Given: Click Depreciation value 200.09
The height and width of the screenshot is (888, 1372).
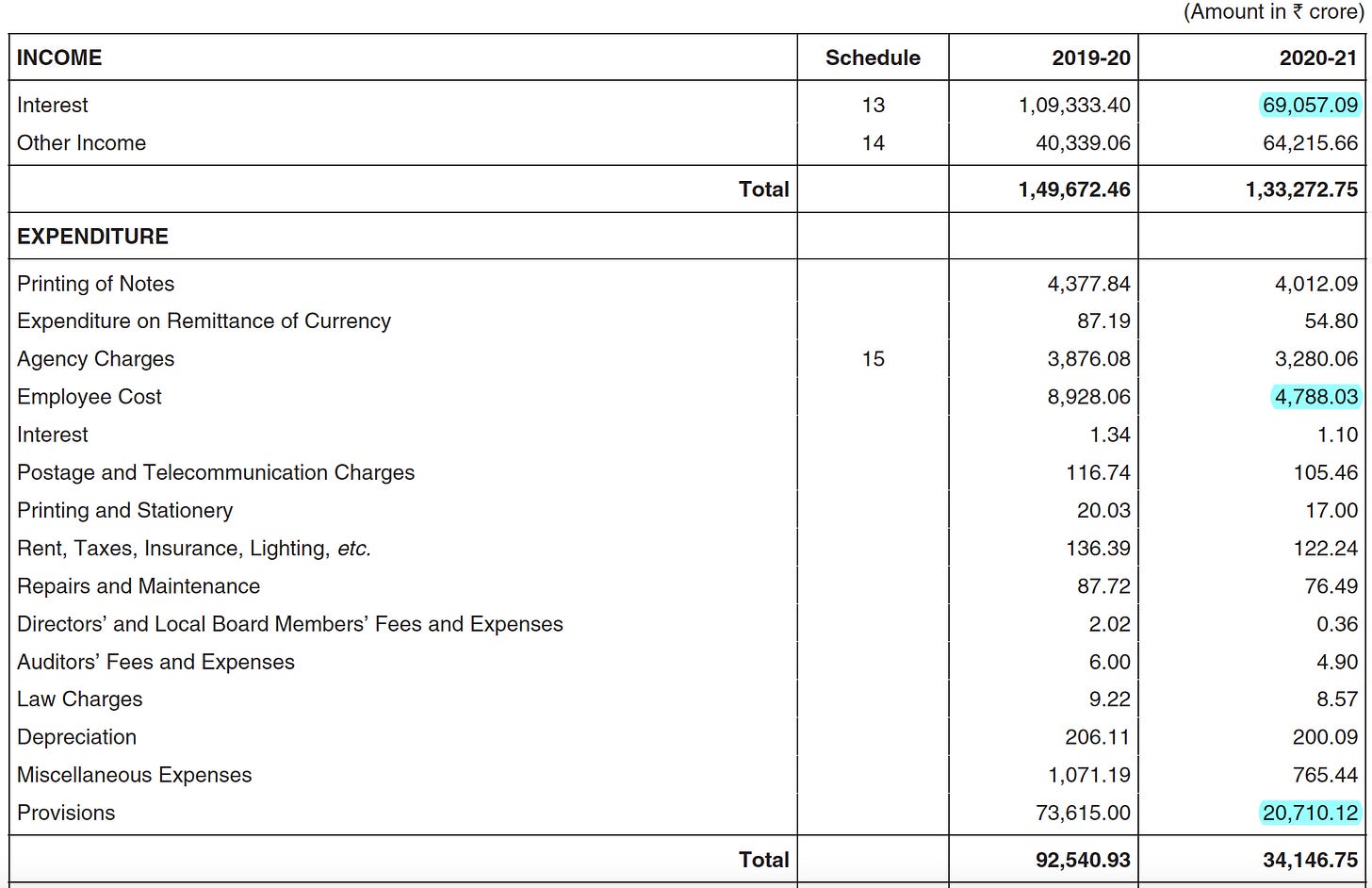Looking at the screenshot, I should coord(1326,737).
